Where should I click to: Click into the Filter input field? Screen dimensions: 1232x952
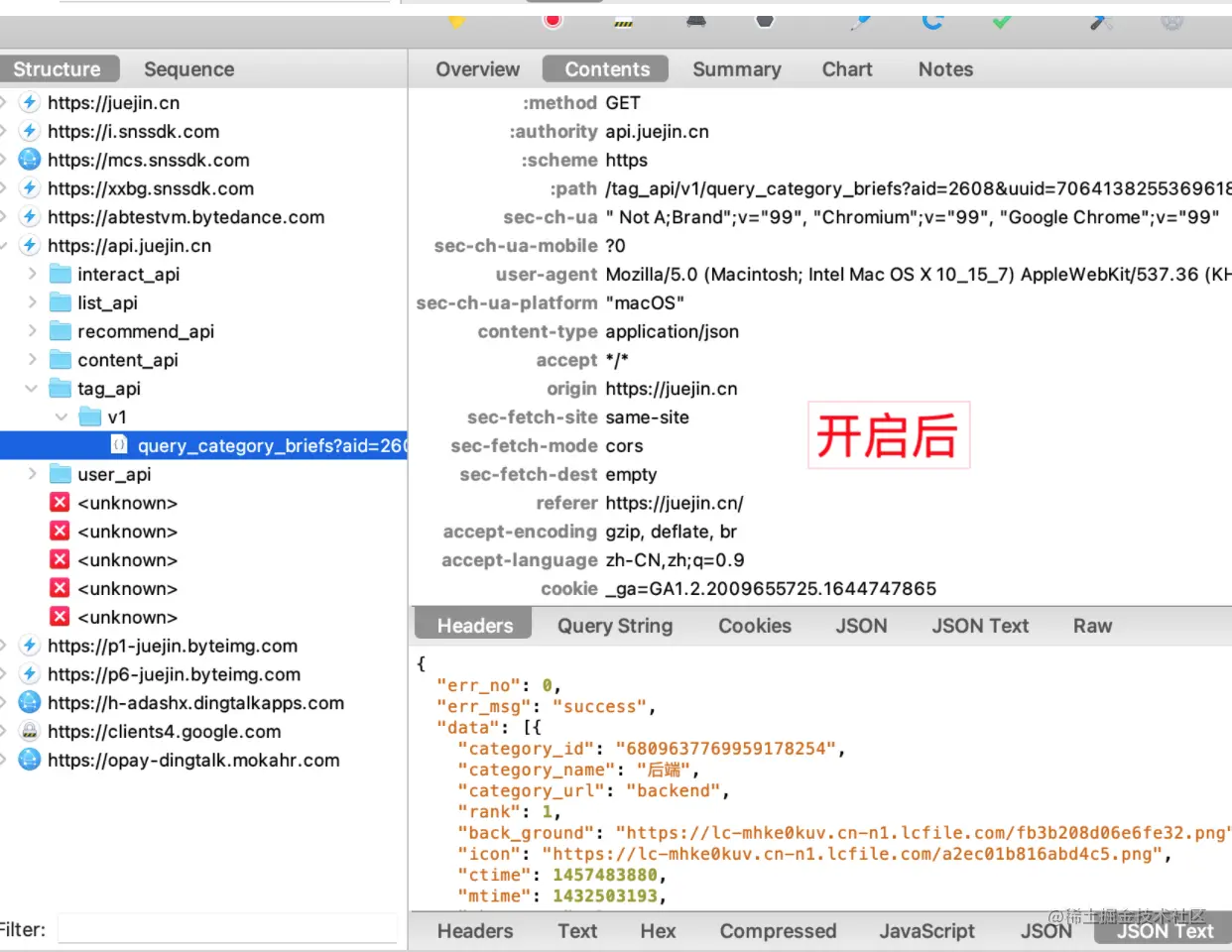227,929
